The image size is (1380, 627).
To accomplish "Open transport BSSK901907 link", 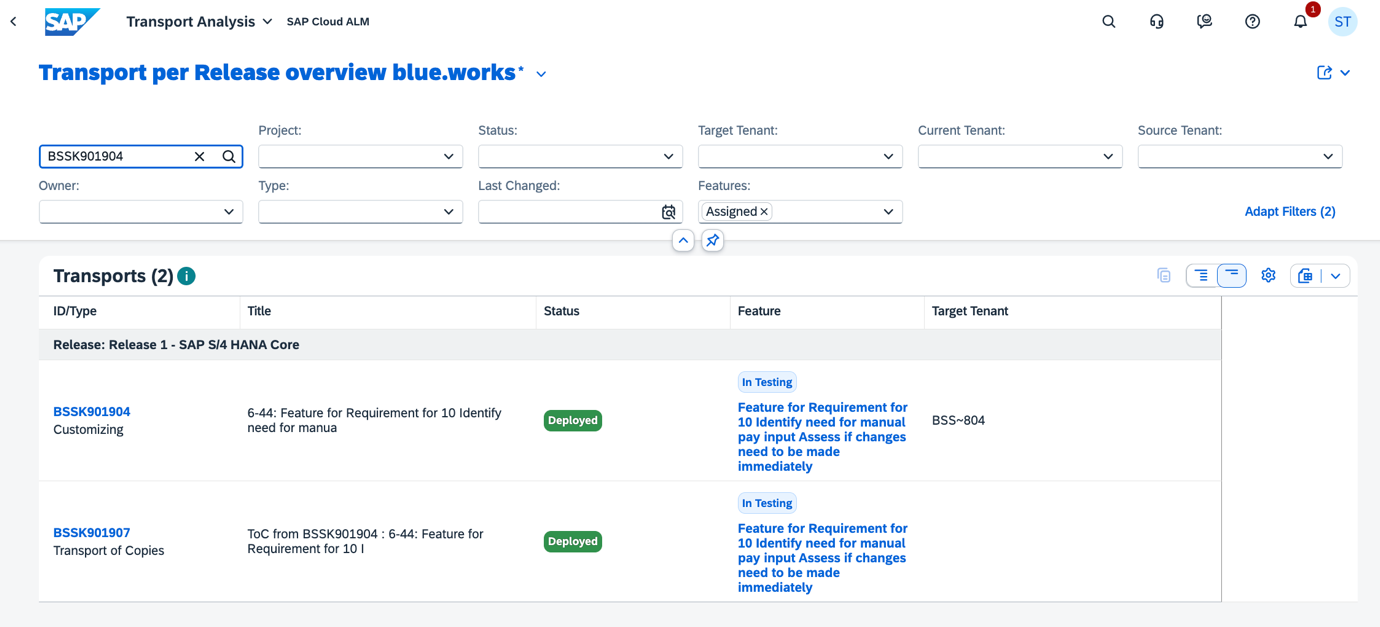I will tap(91, 532).
